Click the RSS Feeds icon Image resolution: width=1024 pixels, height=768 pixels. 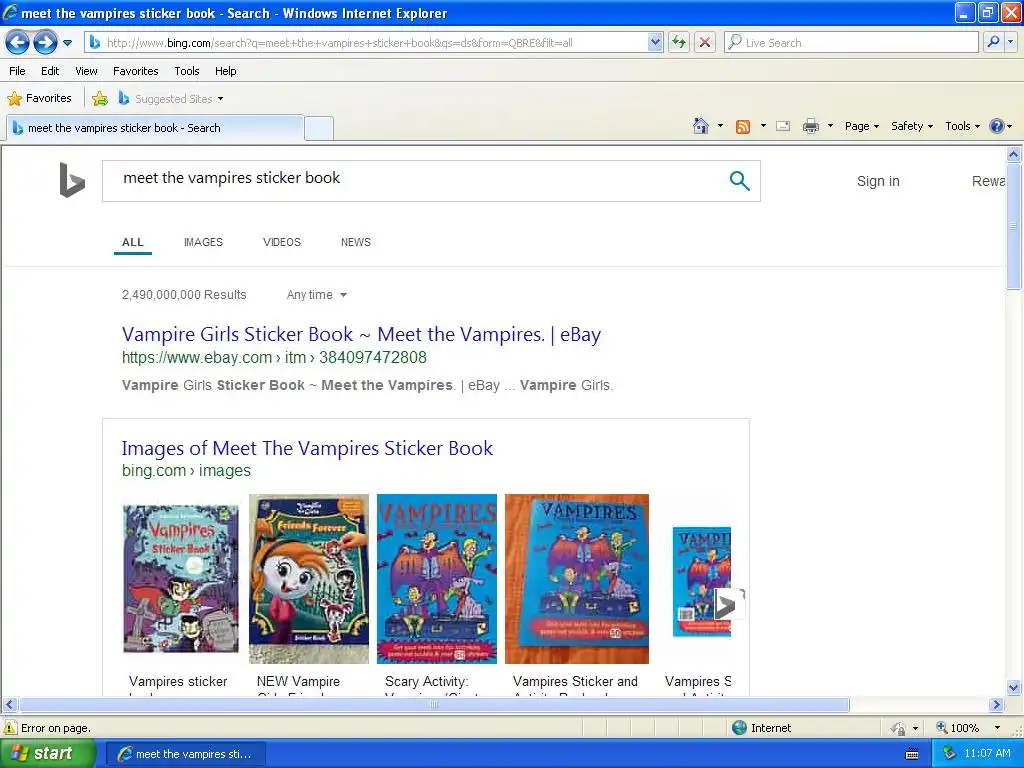(743, 127)
